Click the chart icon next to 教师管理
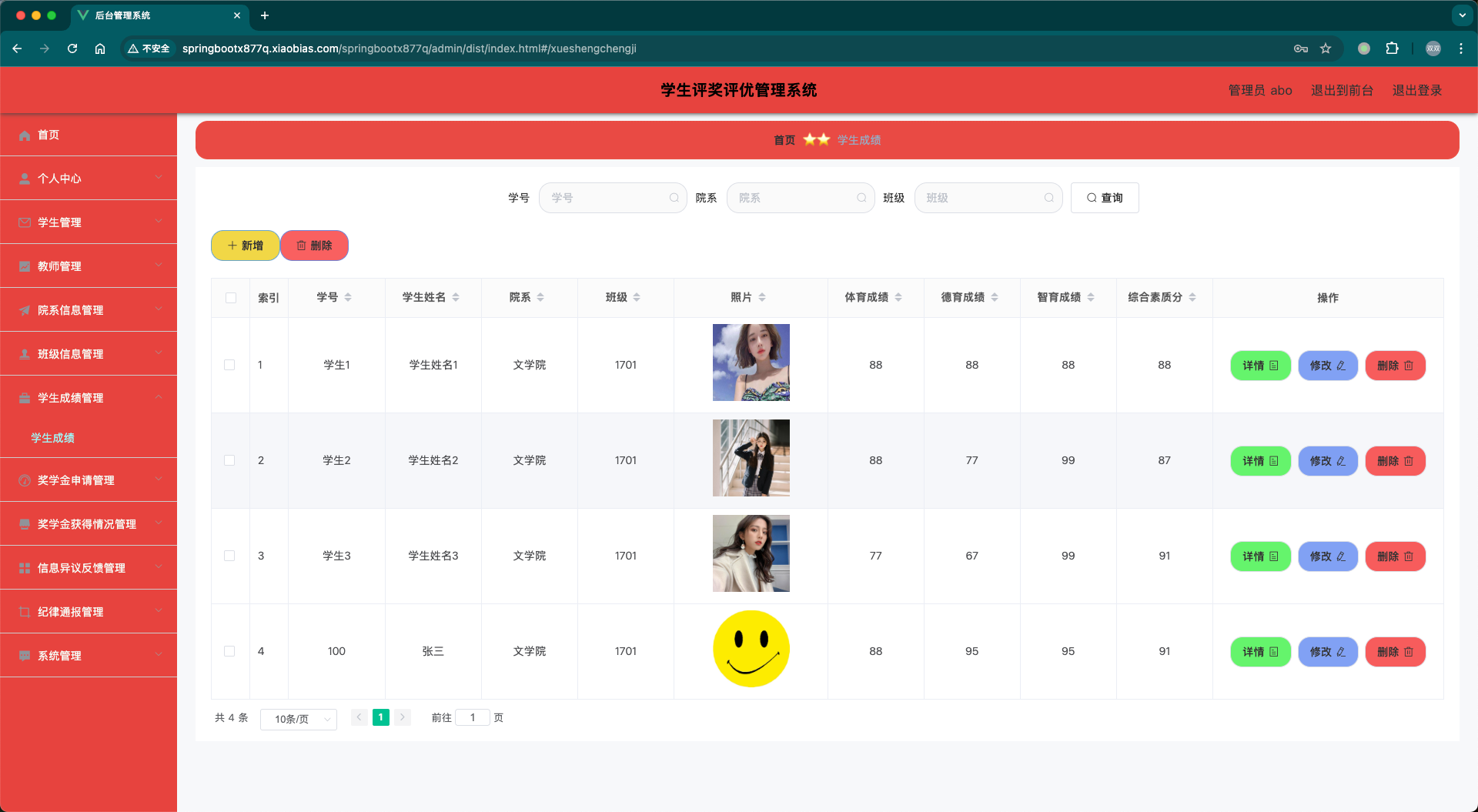 tap(25, 266)
